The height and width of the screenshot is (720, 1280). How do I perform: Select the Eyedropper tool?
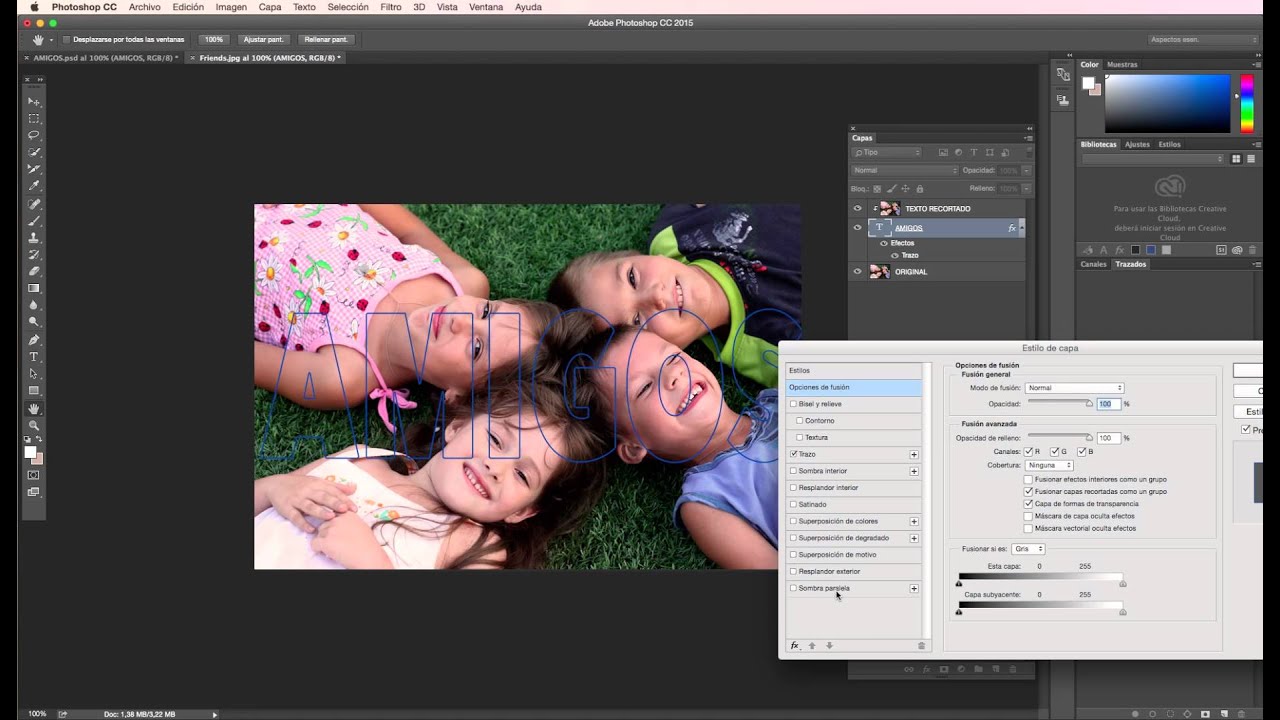[x=34, y=186]
